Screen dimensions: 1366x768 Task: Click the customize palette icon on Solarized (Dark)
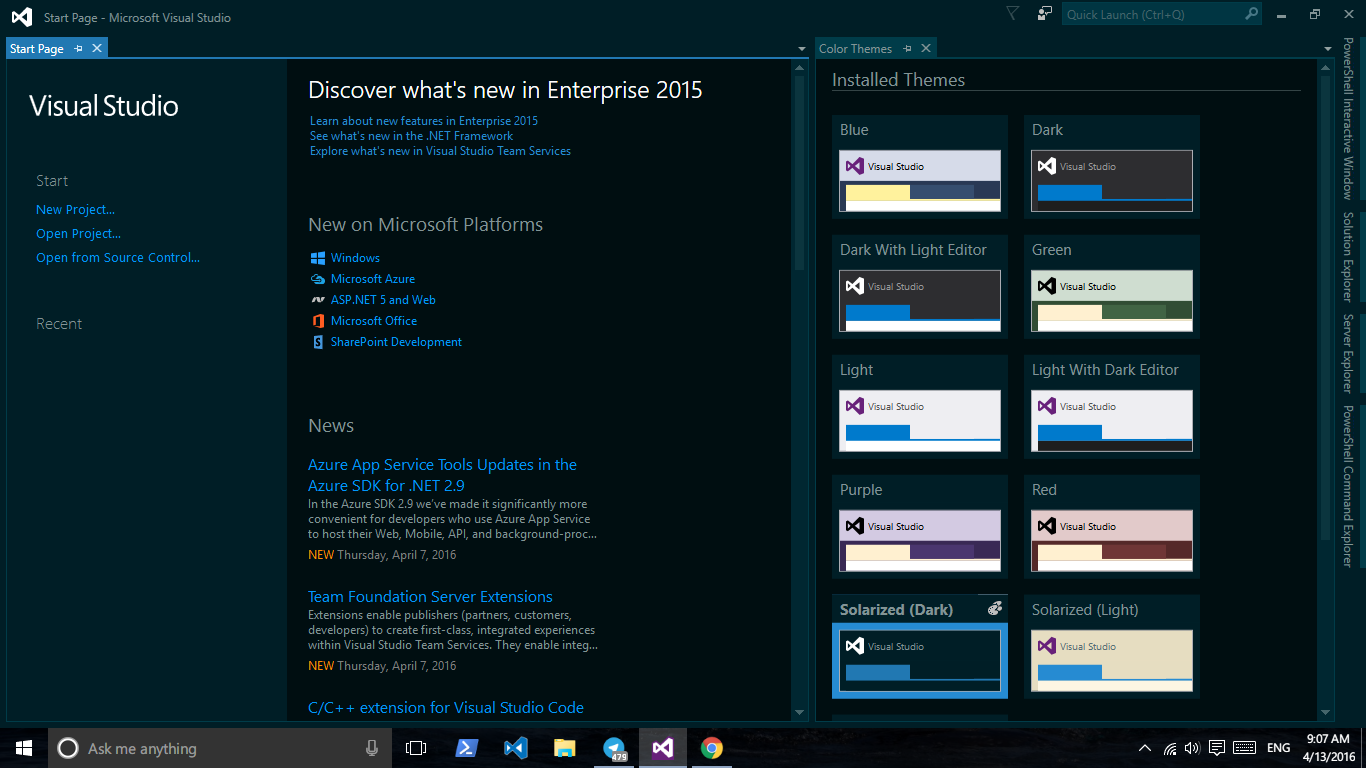pyautogui.click(x=994, y=609)
